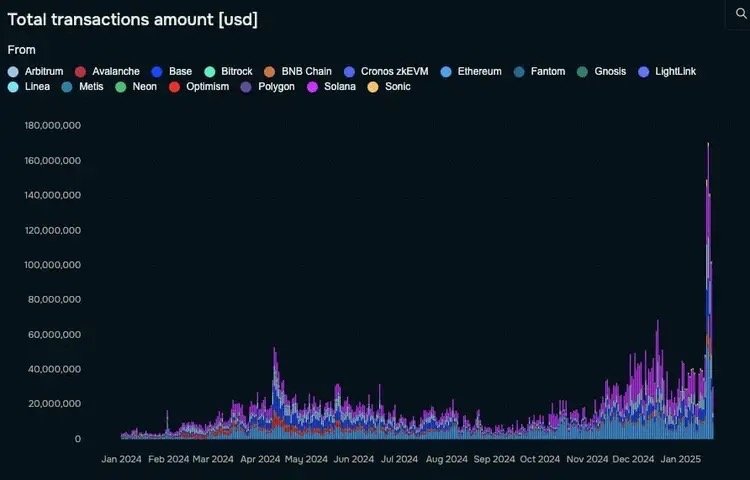Click the search magnifier icon
750x480 pixels.
pos(741,14)
